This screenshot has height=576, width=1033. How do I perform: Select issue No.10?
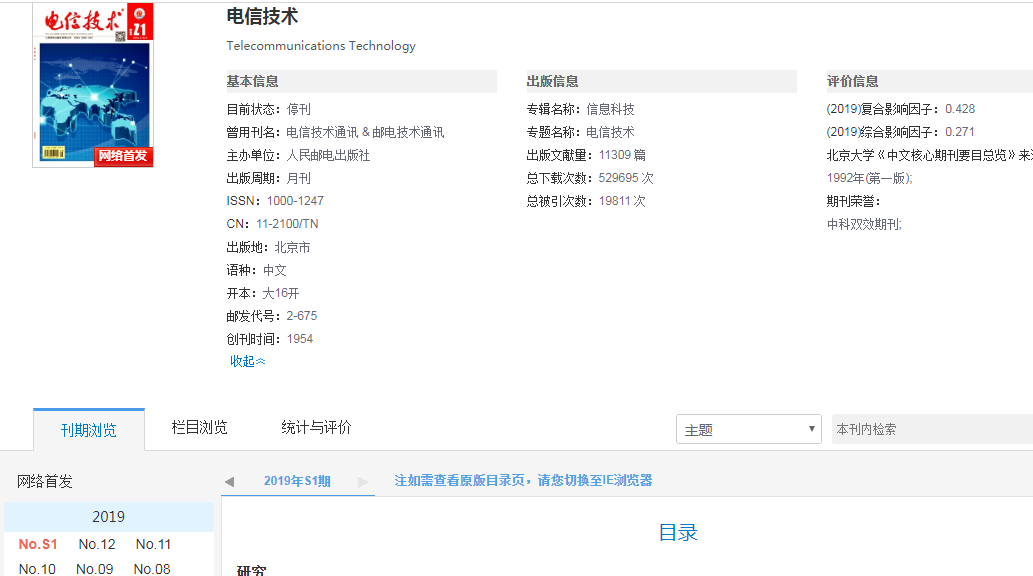(38, 569)
